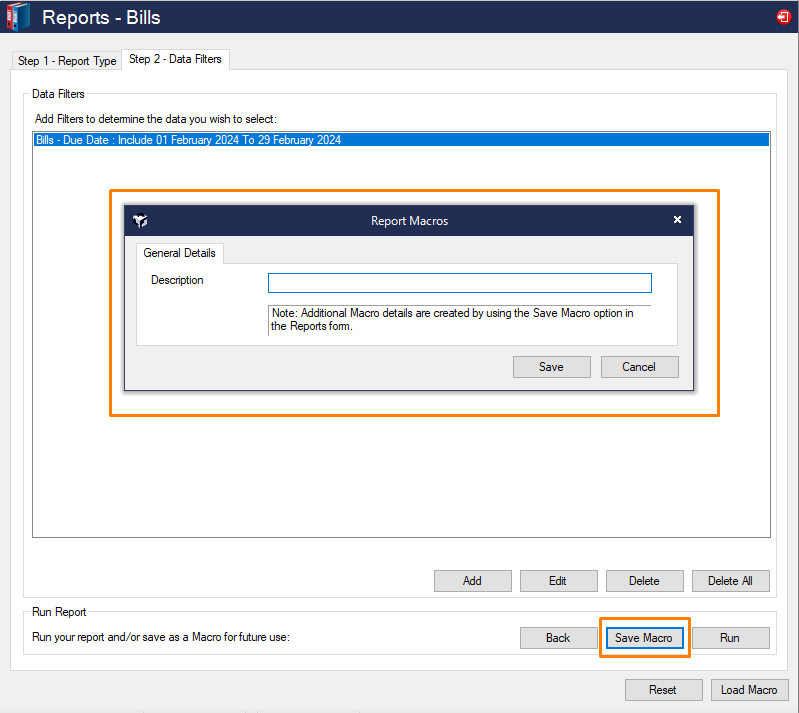Screen dimensions: 799x713
Task: Click the Save Macro button
Action: point(644,638)
